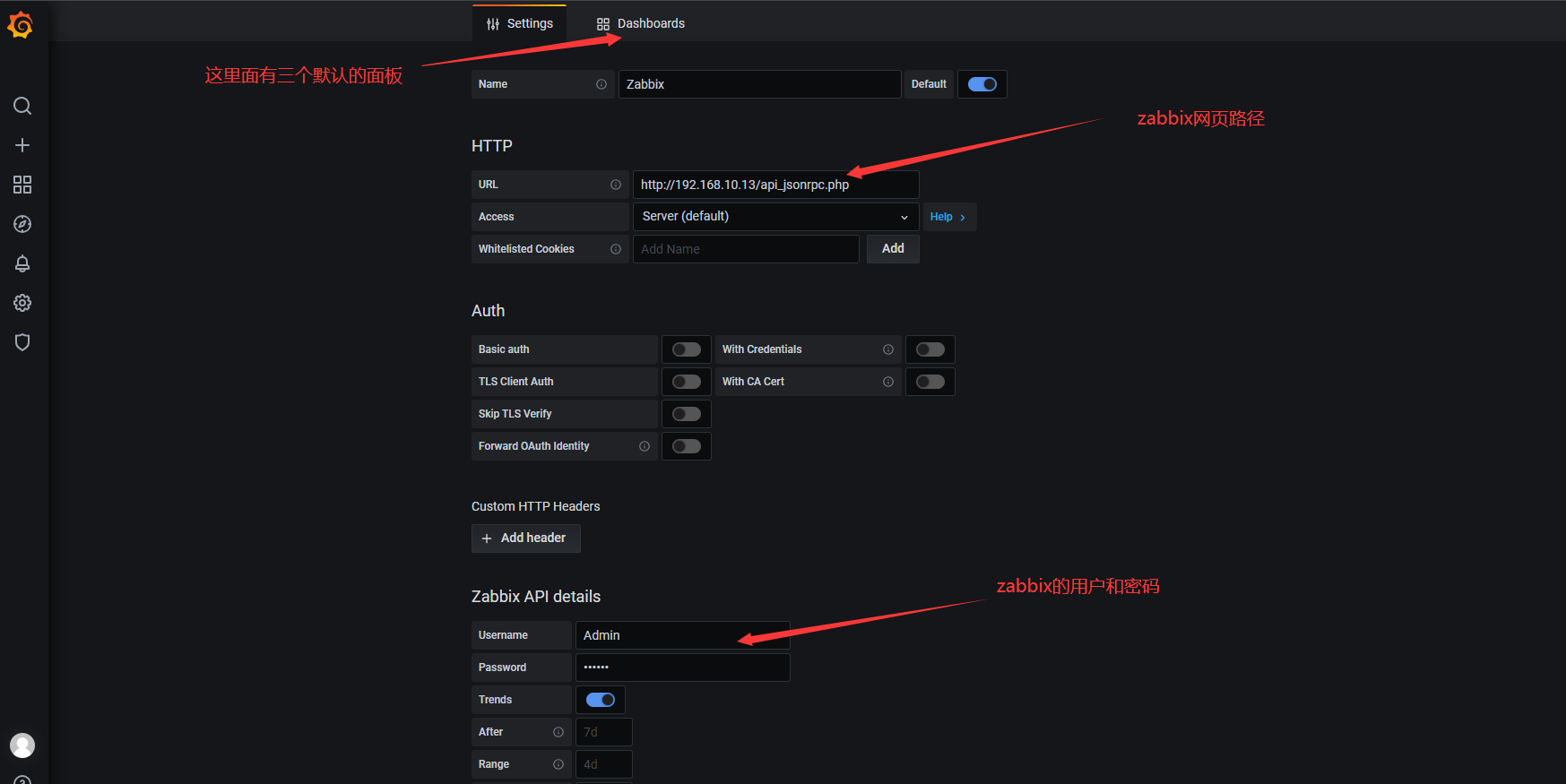This screenshot has width=1566, height=784.
Task: Open Server Admin shield icon
Action: pyautogui.click(x=22, y=342)
